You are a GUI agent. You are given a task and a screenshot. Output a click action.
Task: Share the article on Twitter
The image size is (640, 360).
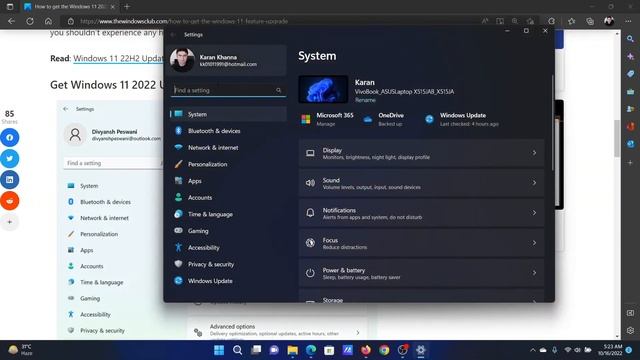tap(9, 159)
